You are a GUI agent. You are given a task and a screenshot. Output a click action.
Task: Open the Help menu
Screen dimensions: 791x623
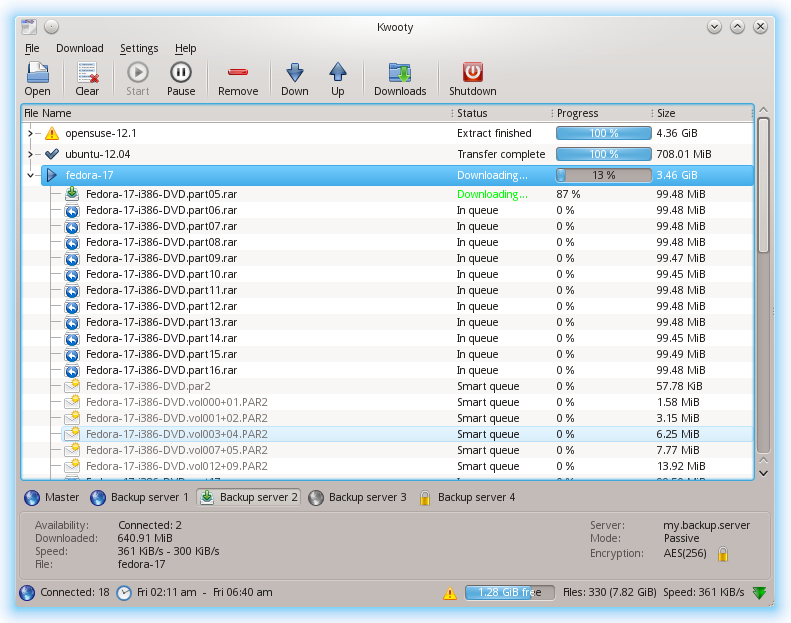point(186,48)
